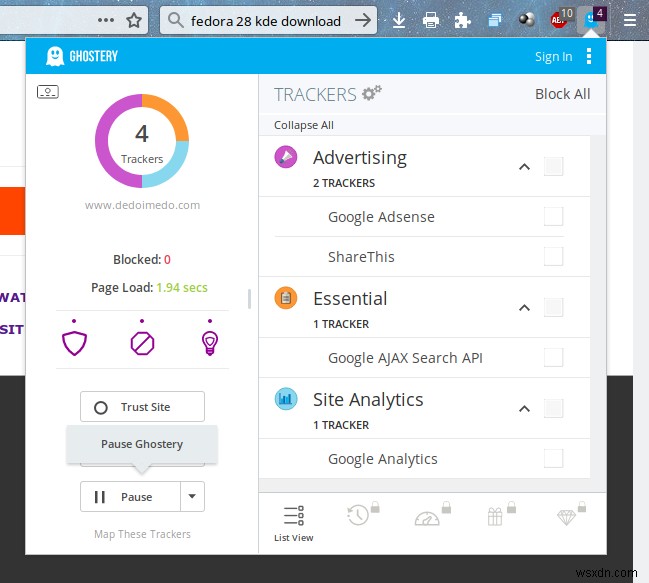Viewport: 649px width, 583px height.
Task: Open locked rewards gift icon
Action: [495, 516]
